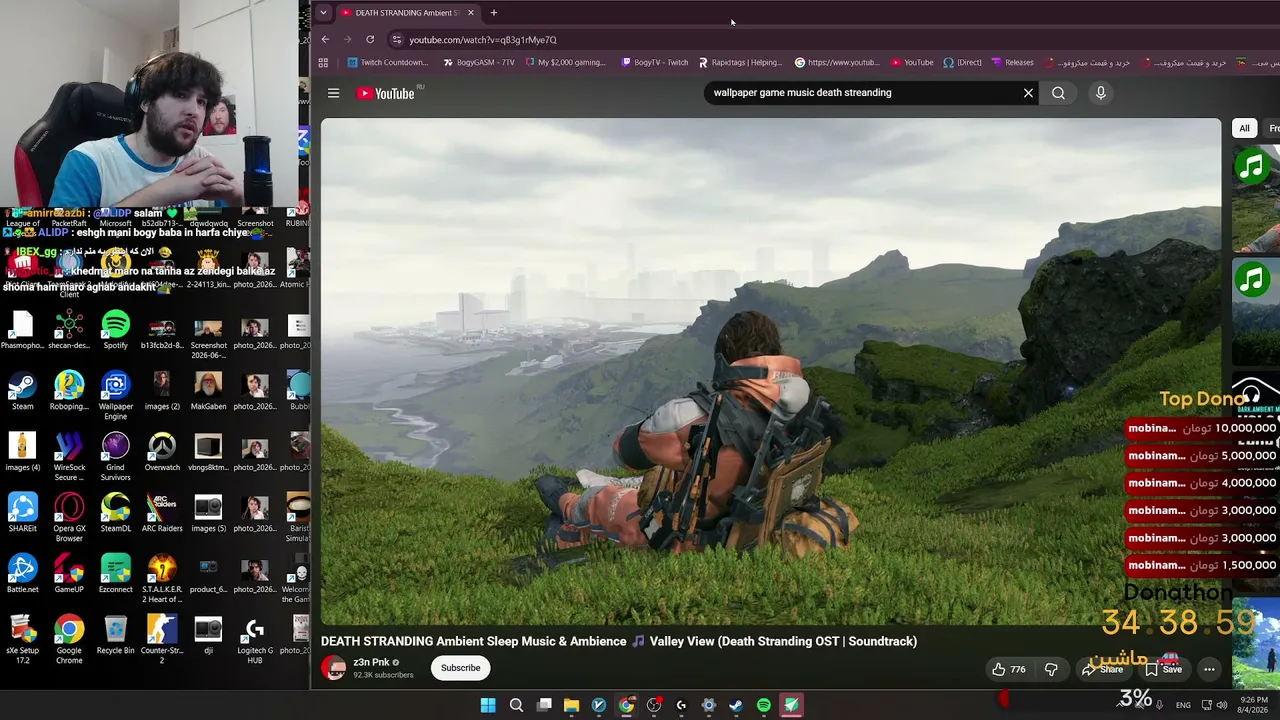
Task: Select the Spotify desktop shortcut
Action: tap(115, 330)
